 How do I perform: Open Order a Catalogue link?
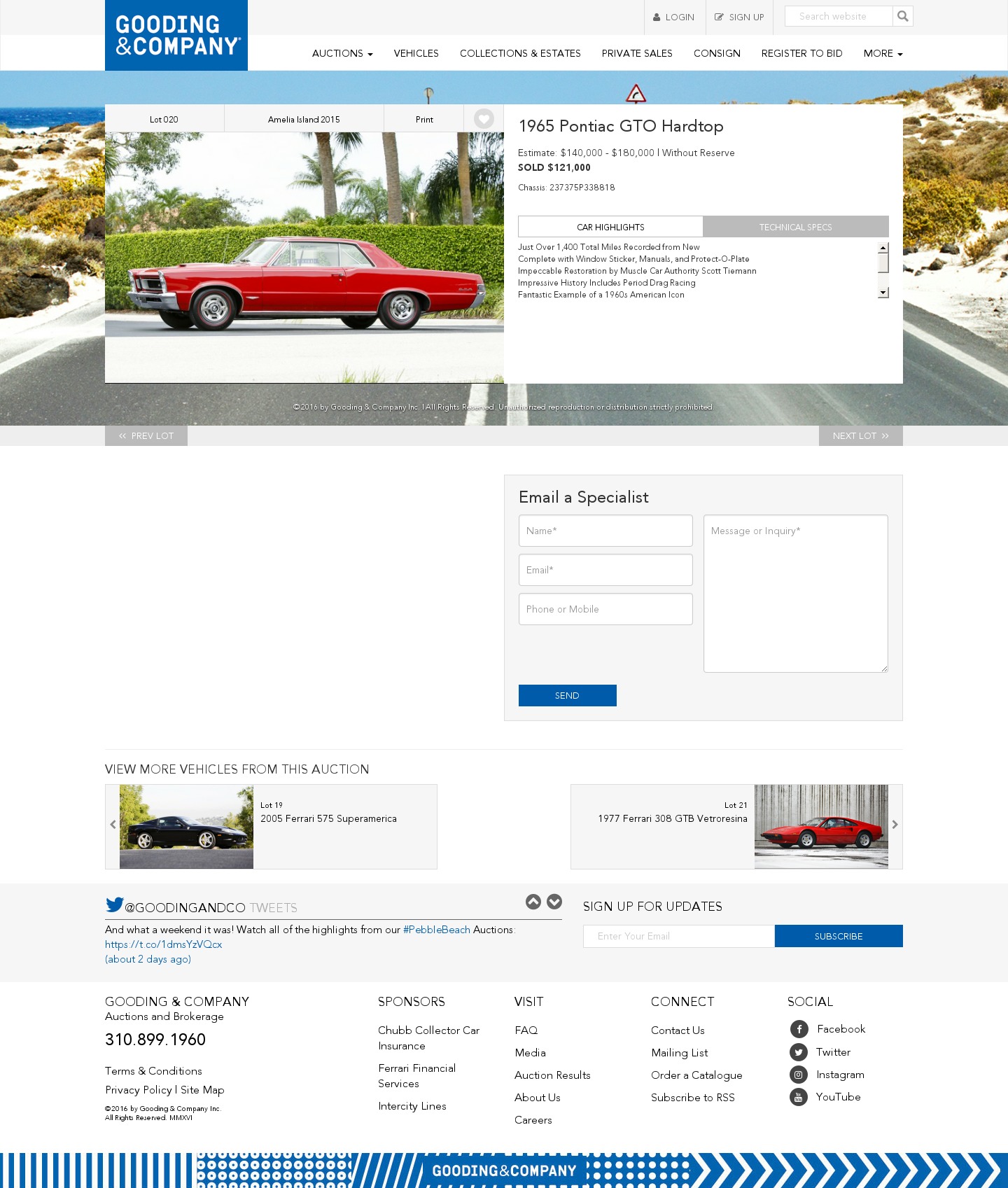click(696, 1075)
